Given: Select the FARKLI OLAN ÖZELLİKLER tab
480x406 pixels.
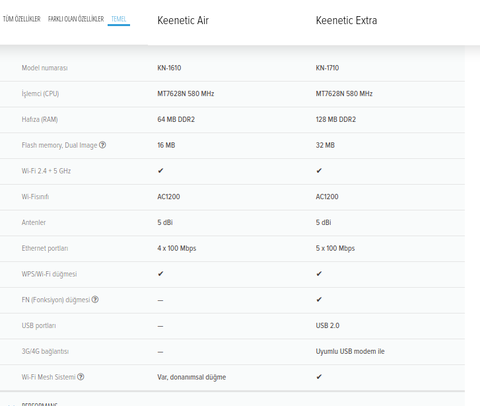Looking at the screenshot, I should click(76, 19).
